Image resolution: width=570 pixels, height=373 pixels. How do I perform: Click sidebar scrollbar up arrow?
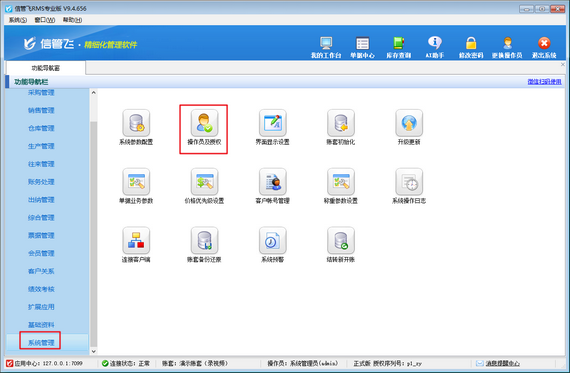coord(93,93)
